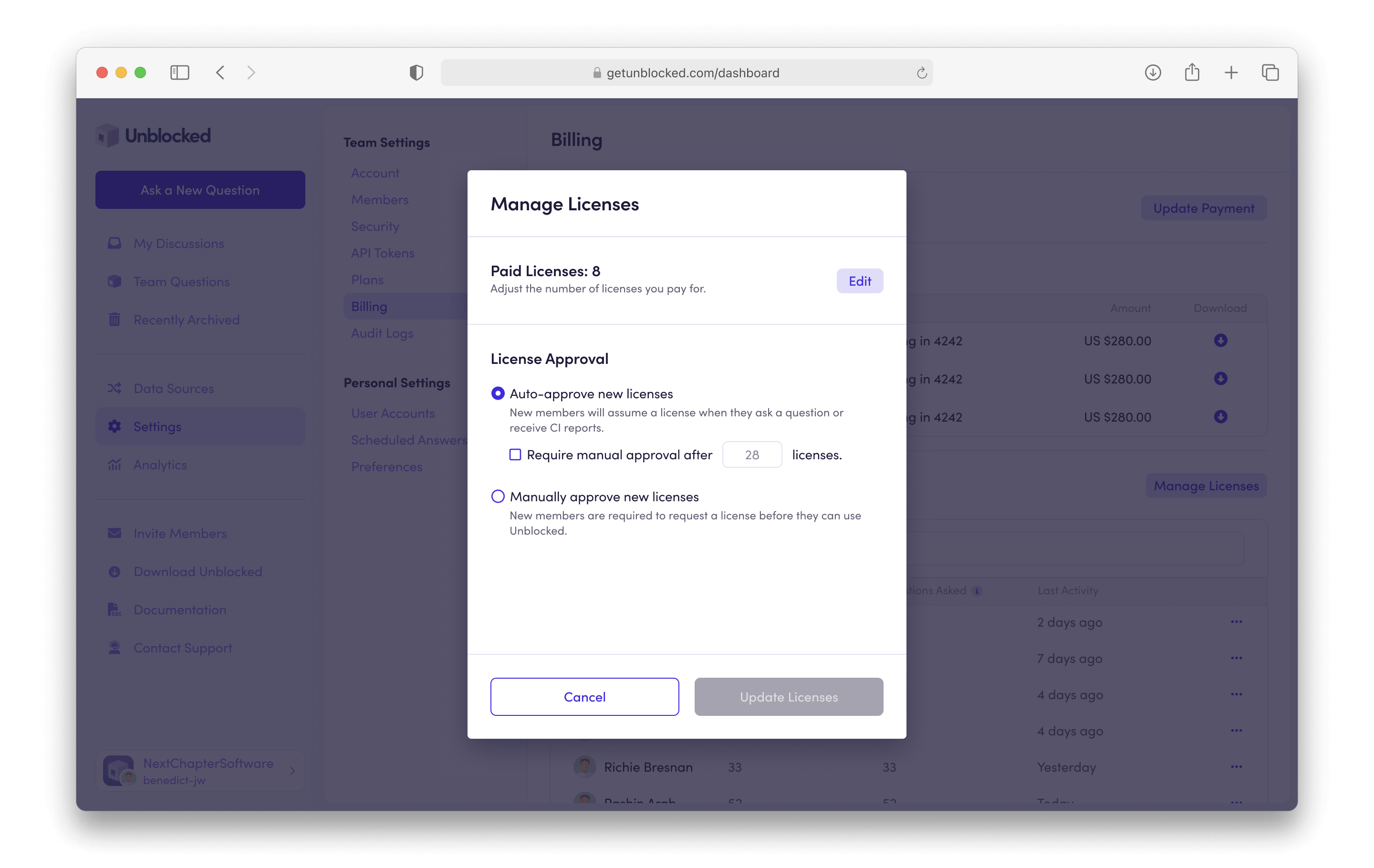Check Require manual approval after checkbox
This screenshot has width=1374, height=868.
tap(515, 455)
